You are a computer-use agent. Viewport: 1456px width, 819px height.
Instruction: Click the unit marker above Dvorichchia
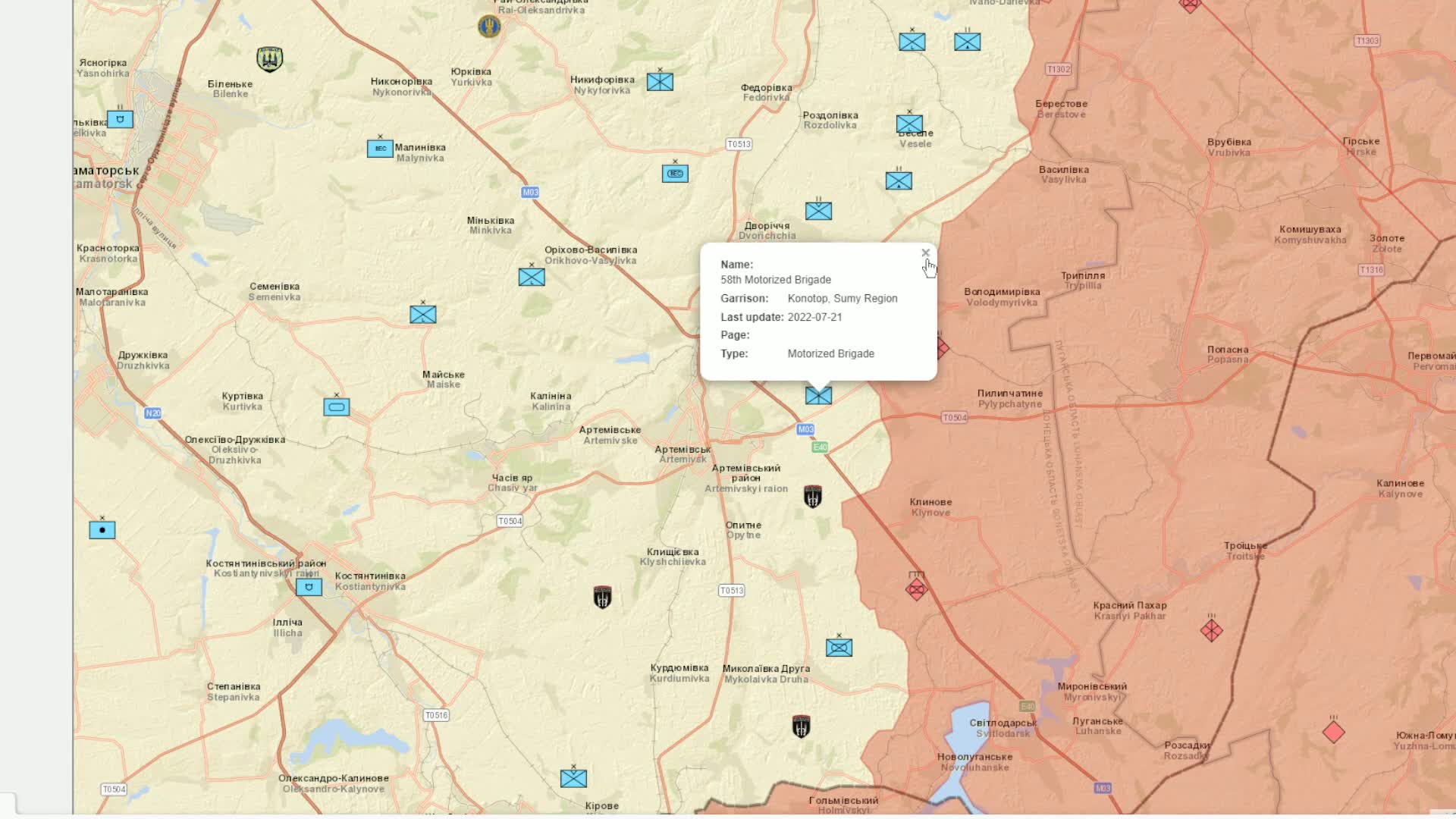pyautogui.click(x=818, y=209)
